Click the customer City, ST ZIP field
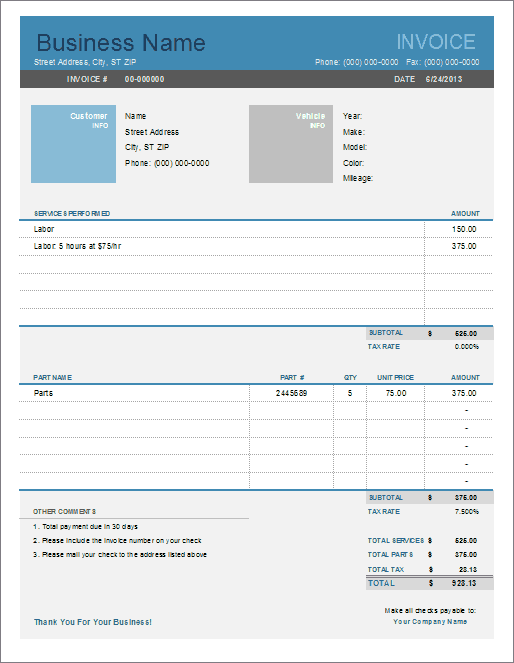The height and width of the screenshot is (663, 514). tap(147, 147)
